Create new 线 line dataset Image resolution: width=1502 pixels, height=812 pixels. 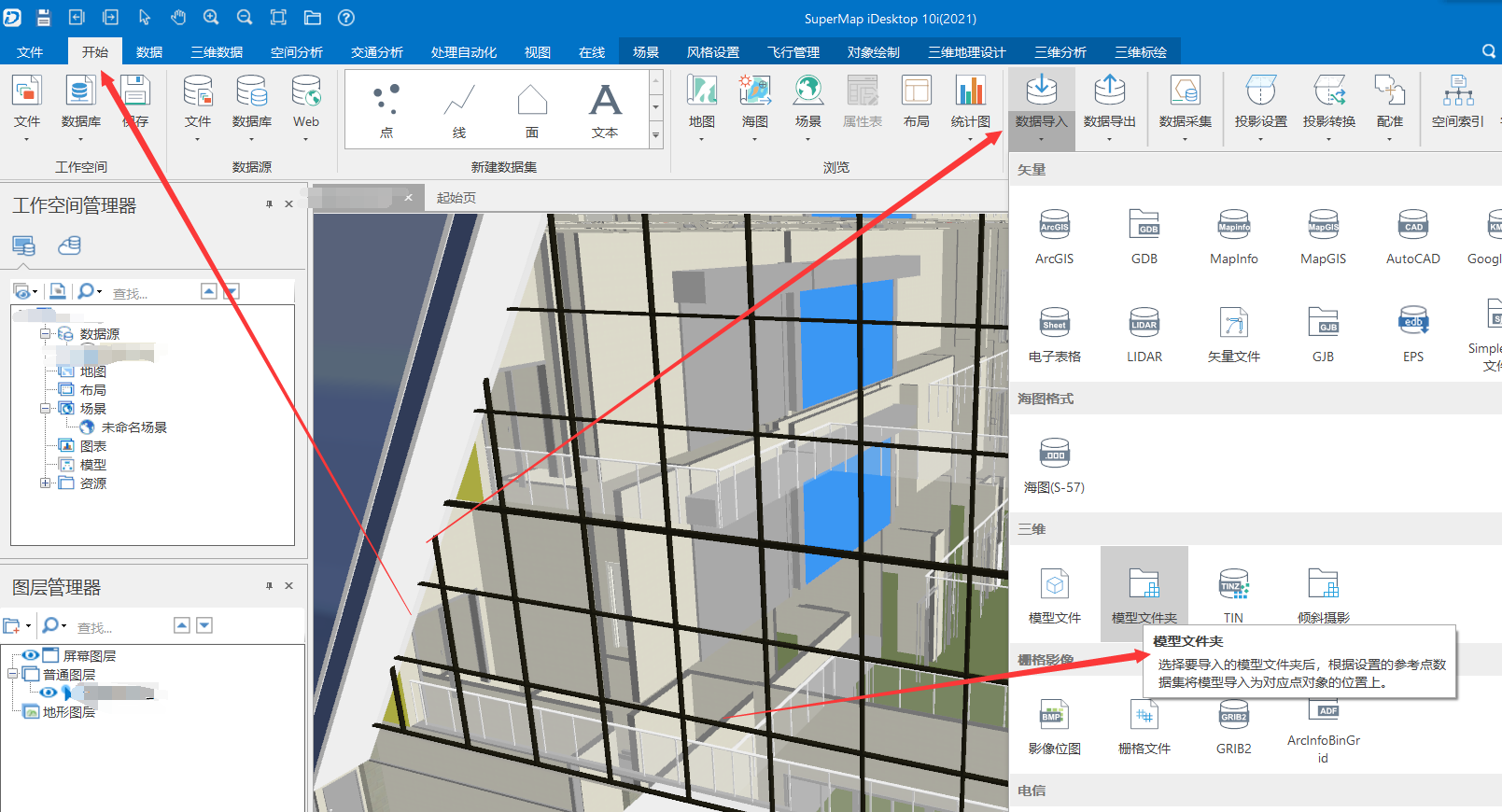[458, 110]
